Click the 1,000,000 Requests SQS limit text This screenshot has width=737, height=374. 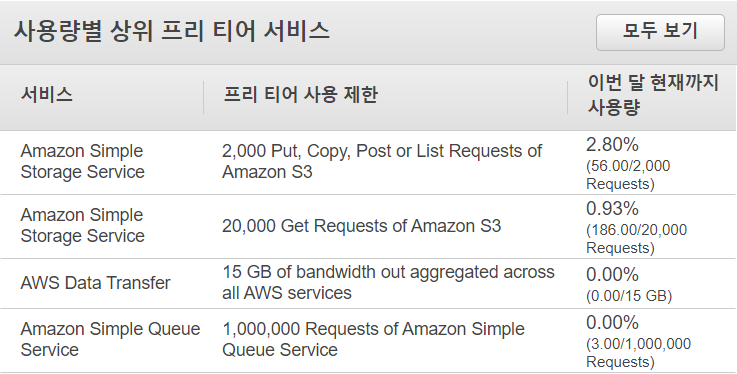(373, 339)
